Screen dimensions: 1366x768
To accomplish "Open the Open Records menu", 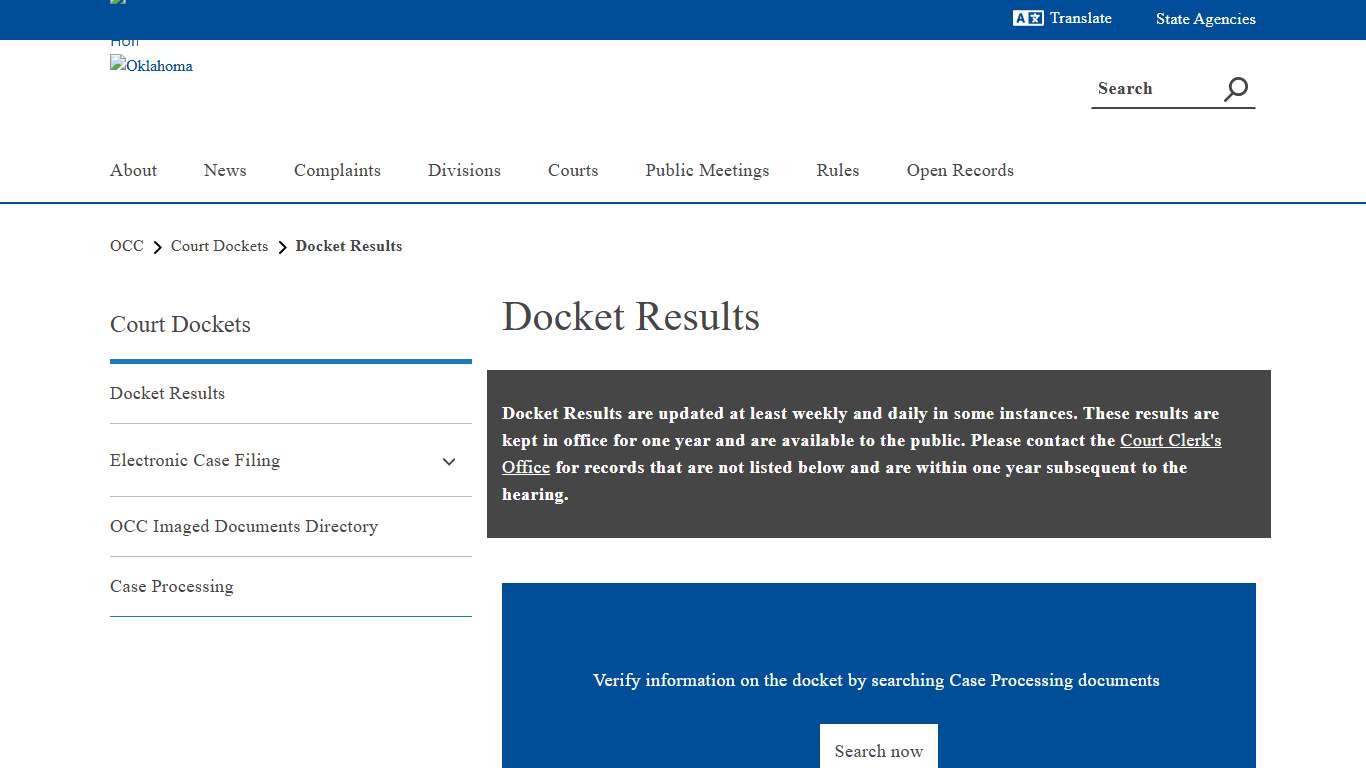I will 960,170.
